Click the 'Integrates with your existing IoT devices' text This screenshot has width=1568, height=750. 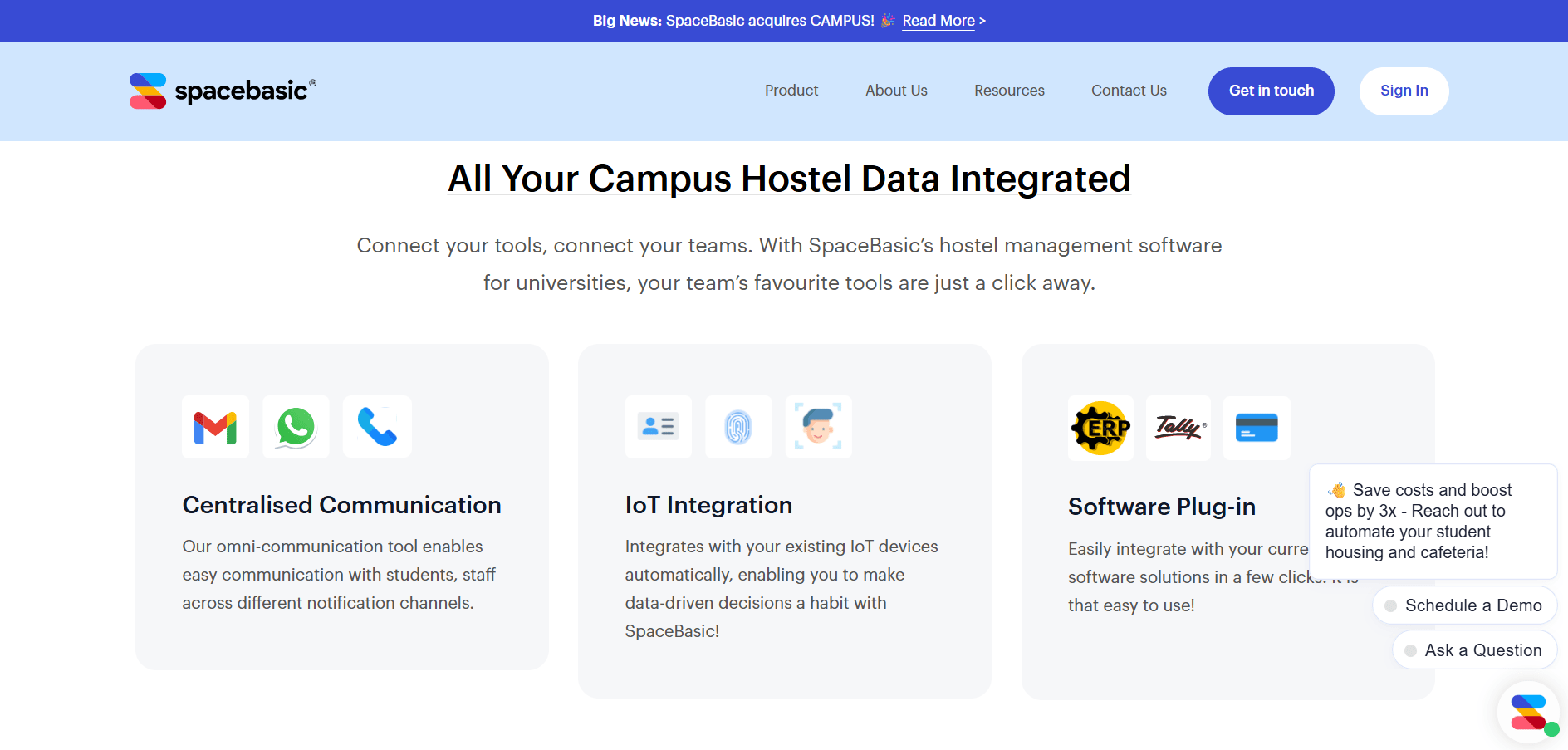782,589
